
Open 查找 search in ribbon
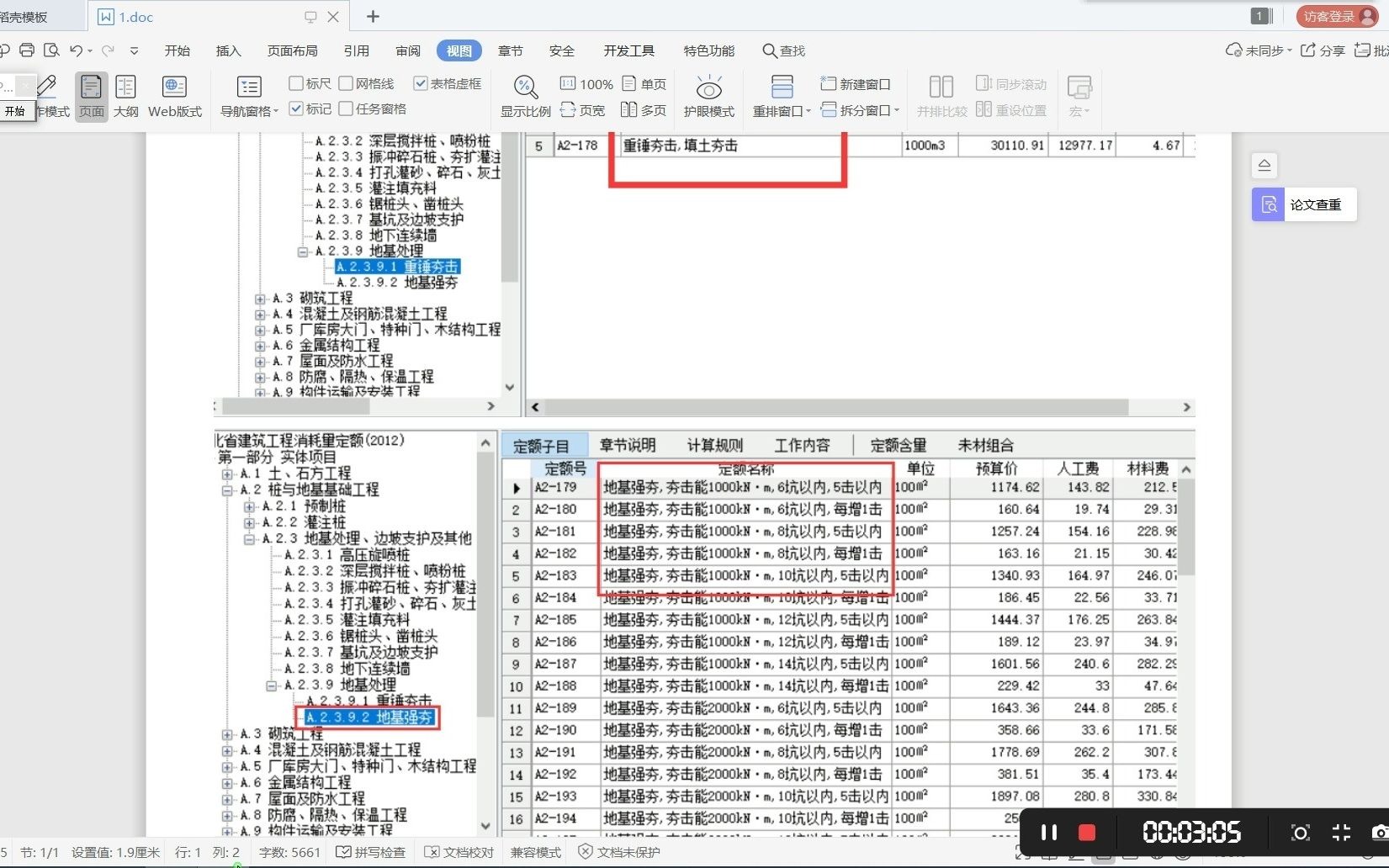(784, 50)
